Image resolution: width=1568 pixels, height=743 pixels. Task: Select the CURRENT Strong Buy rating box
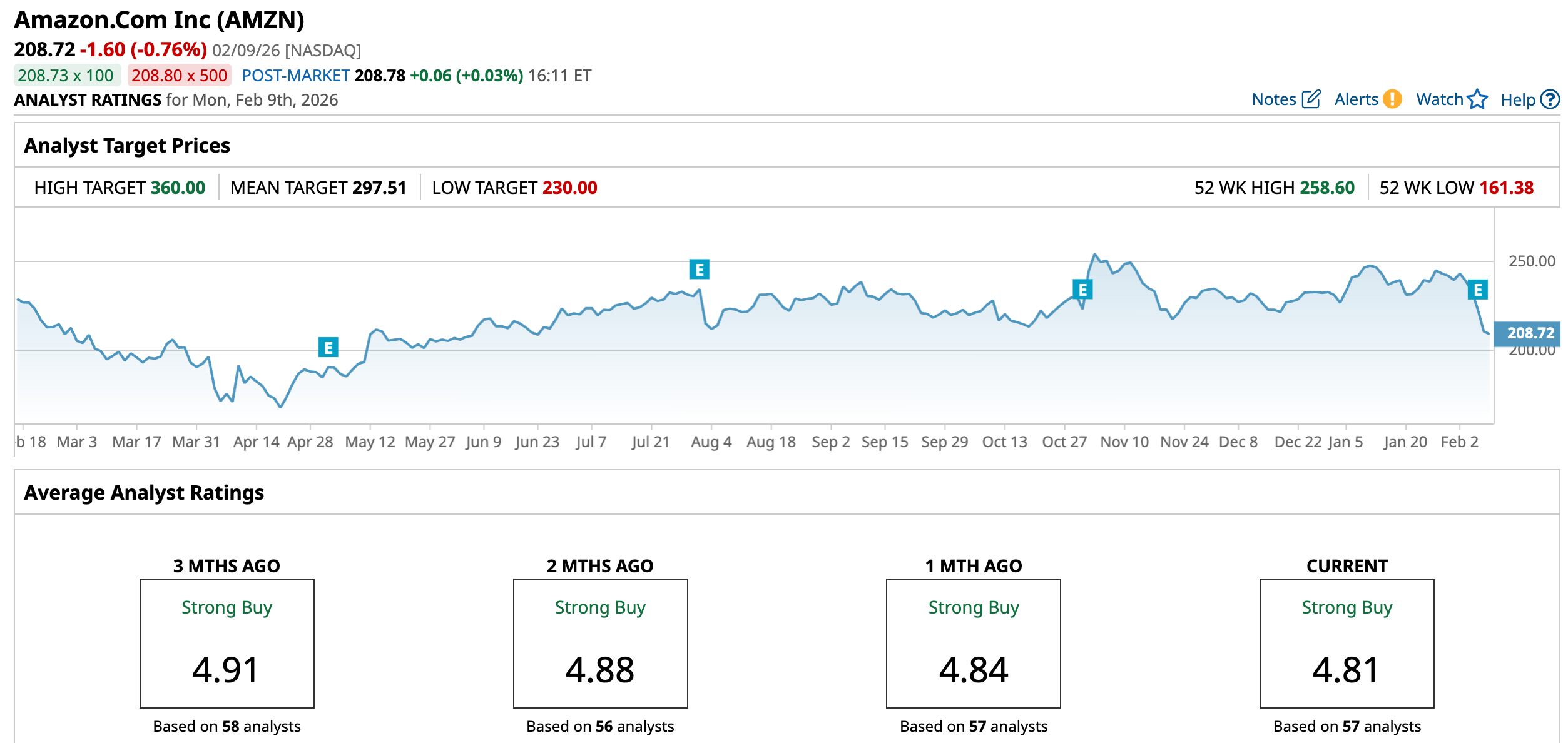1347,643
